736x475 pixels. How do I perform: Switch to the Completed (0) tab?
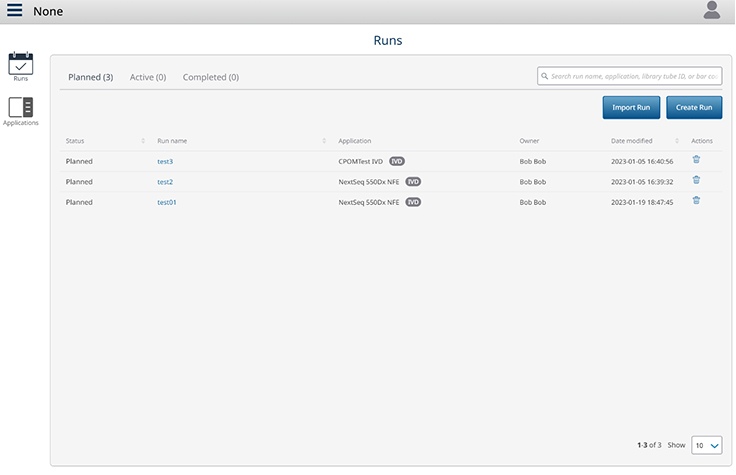click(210, 77)
